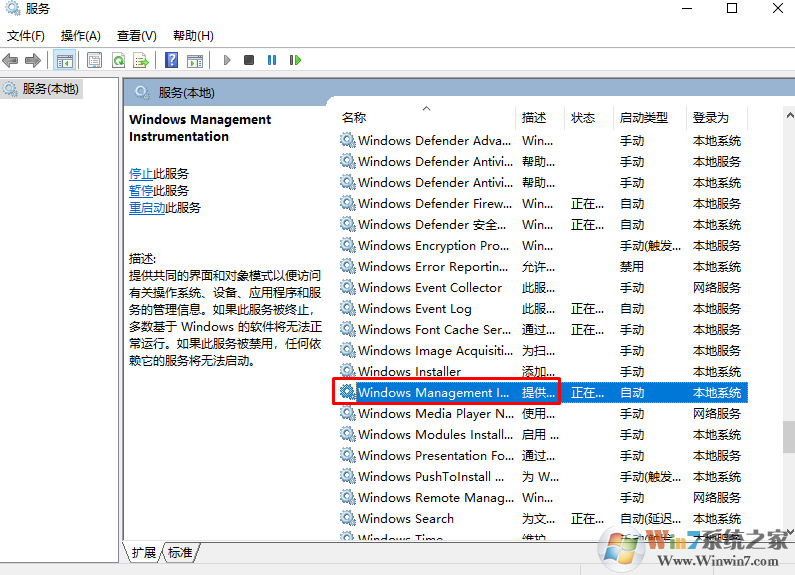This screenshot has width=795, height=575.
Task: Click the Back arrow toolbar icon
Action: pyautogui.click(x=10, y=60)
